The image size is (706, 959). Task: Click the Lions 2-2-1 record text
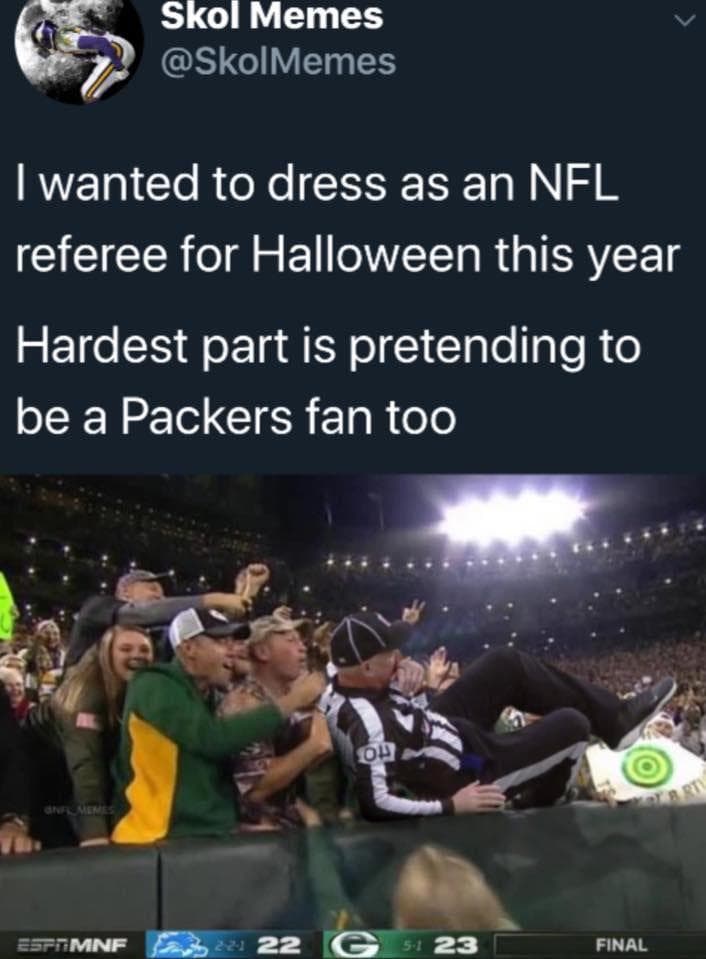coord(231,946)
